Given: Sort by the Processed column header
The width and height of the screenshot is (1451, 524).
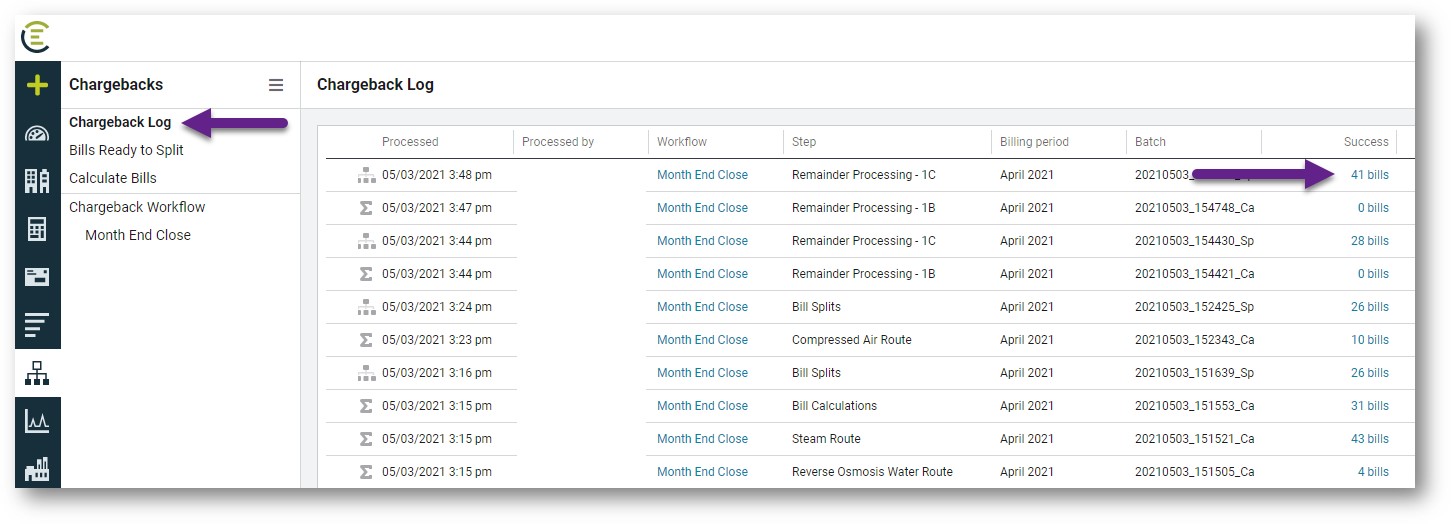Looking at the screenshot, I should (410, 142).
